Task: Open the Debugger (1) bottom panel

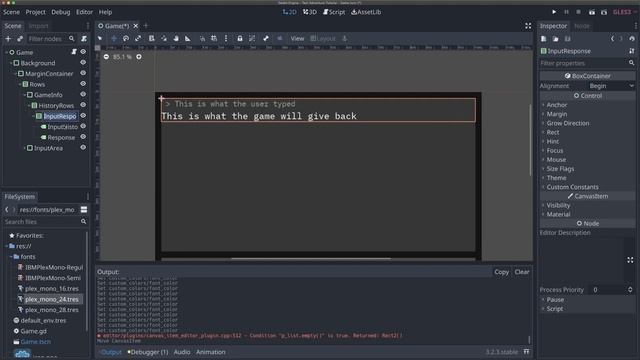Action: (x=148, y=352)
